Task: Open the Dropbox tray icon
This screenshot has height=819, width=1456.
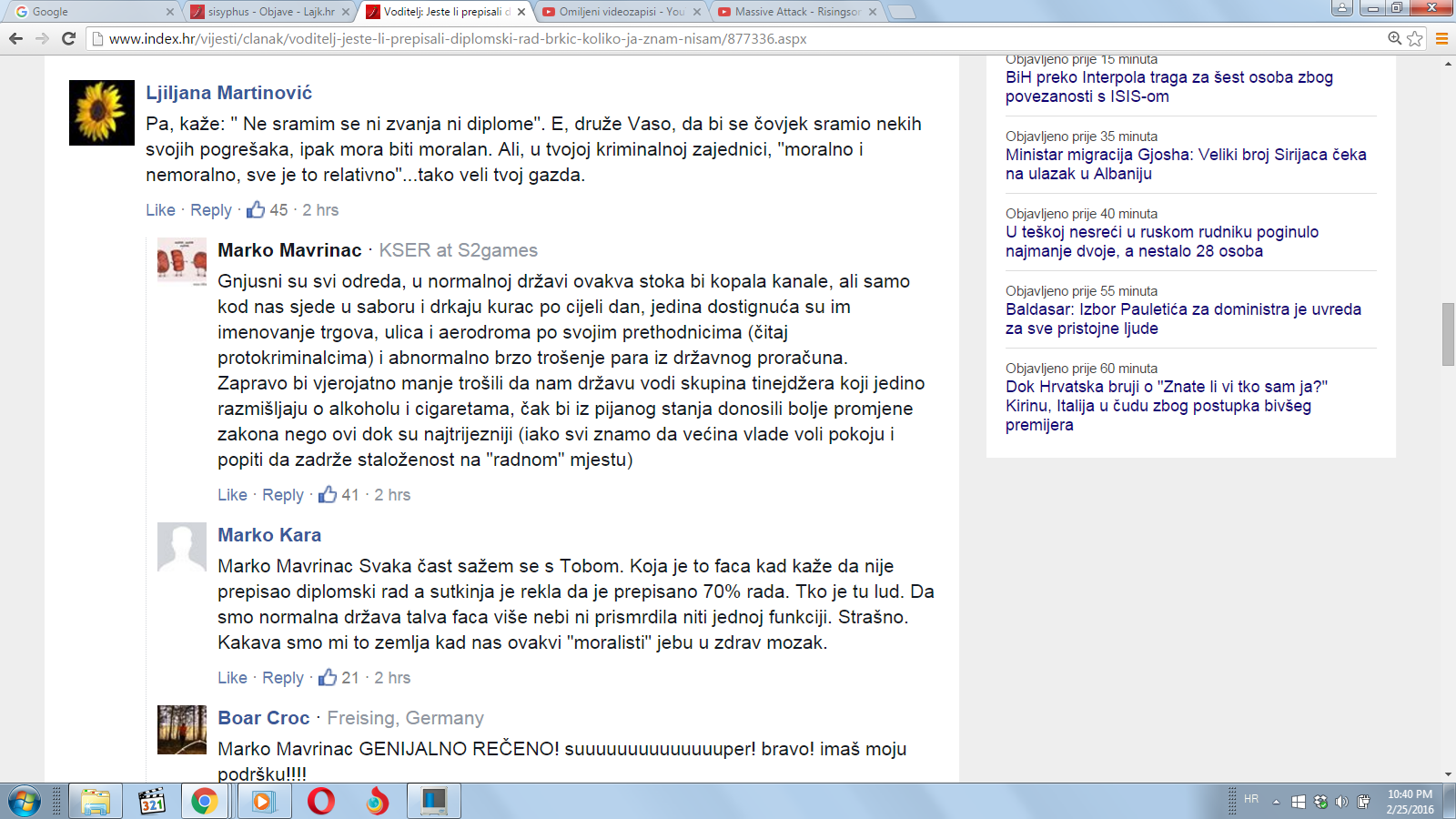Action: pos(1320,802)
